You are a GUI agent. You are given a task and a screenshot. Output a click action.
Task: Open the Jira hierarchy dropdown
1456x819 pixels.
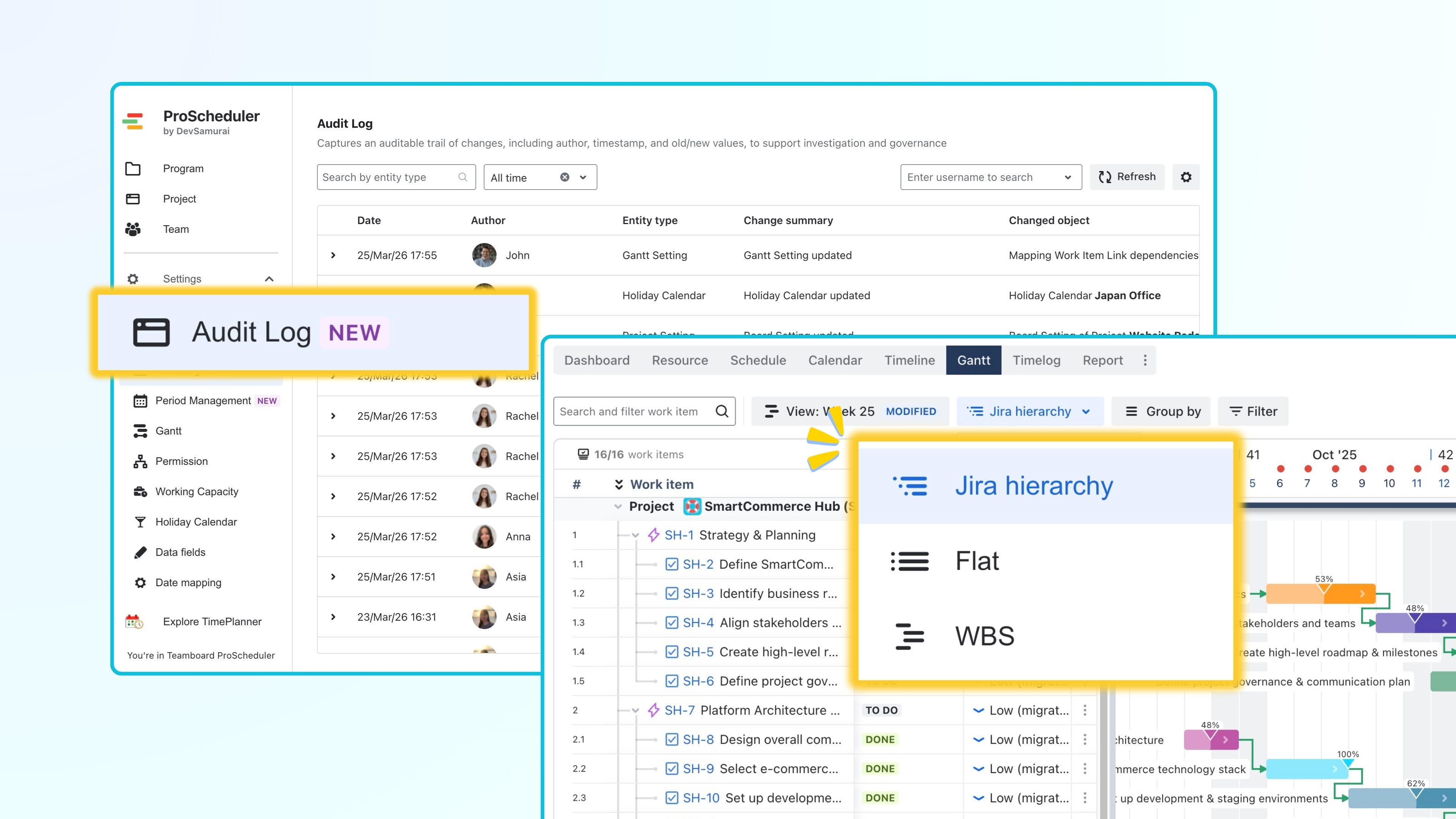tap(1029, 411)
